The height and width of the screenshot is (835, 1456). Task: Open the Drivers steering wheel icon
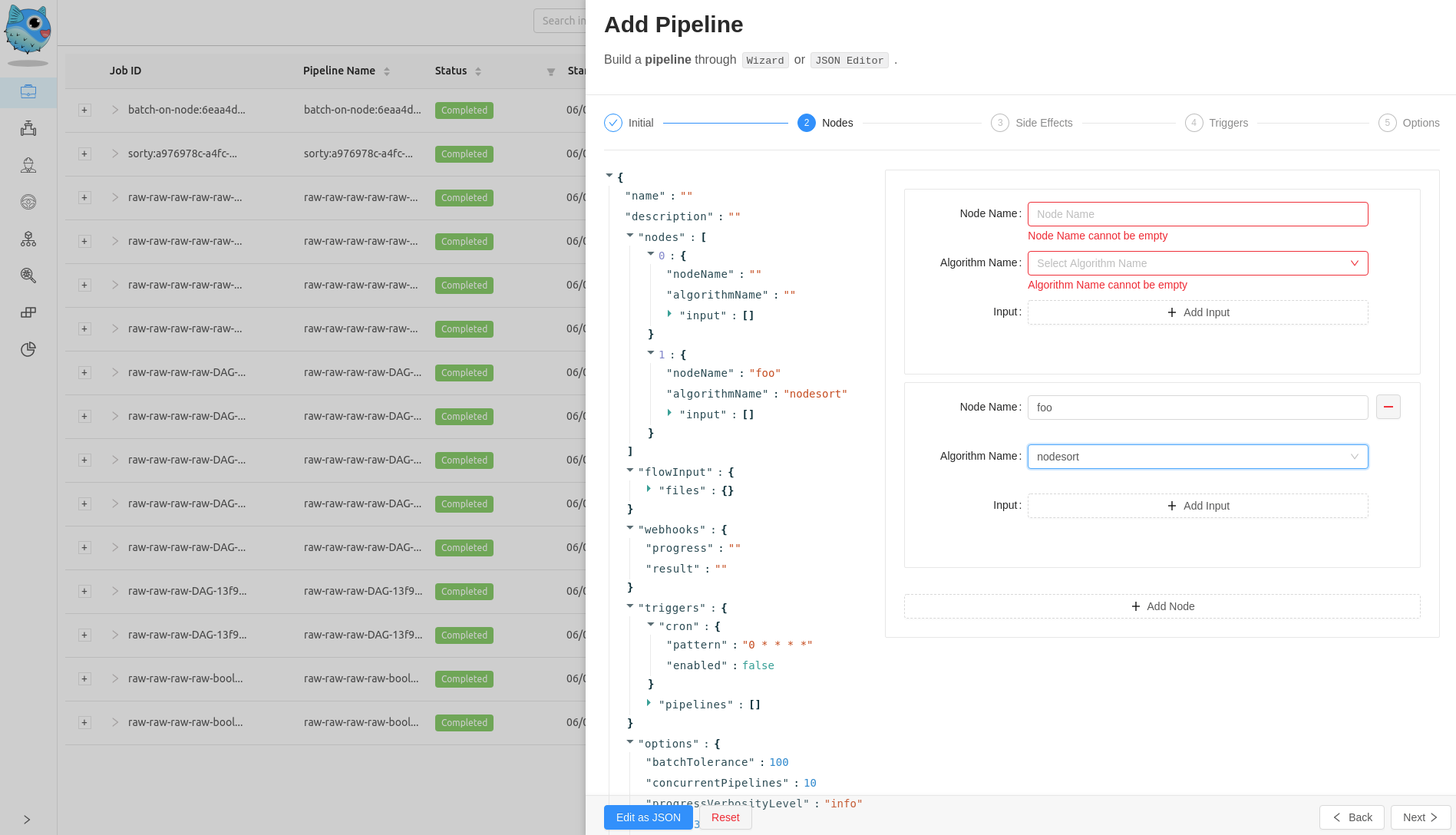coord(28,202)
